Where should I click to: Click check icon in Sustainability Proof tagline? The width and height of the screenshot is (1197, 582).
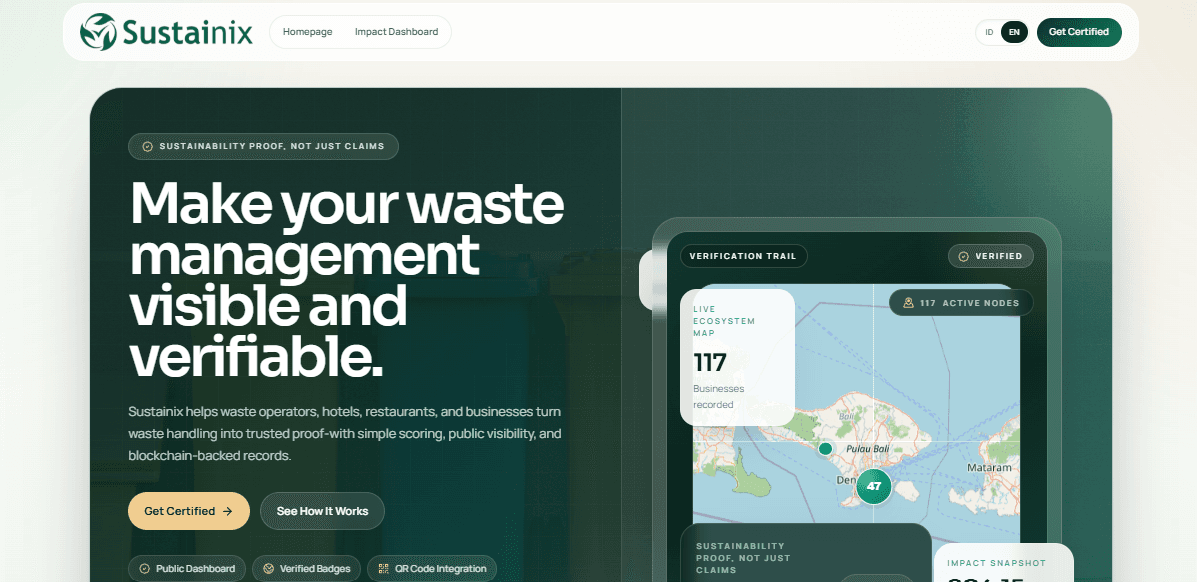click(x=148, y=147)
